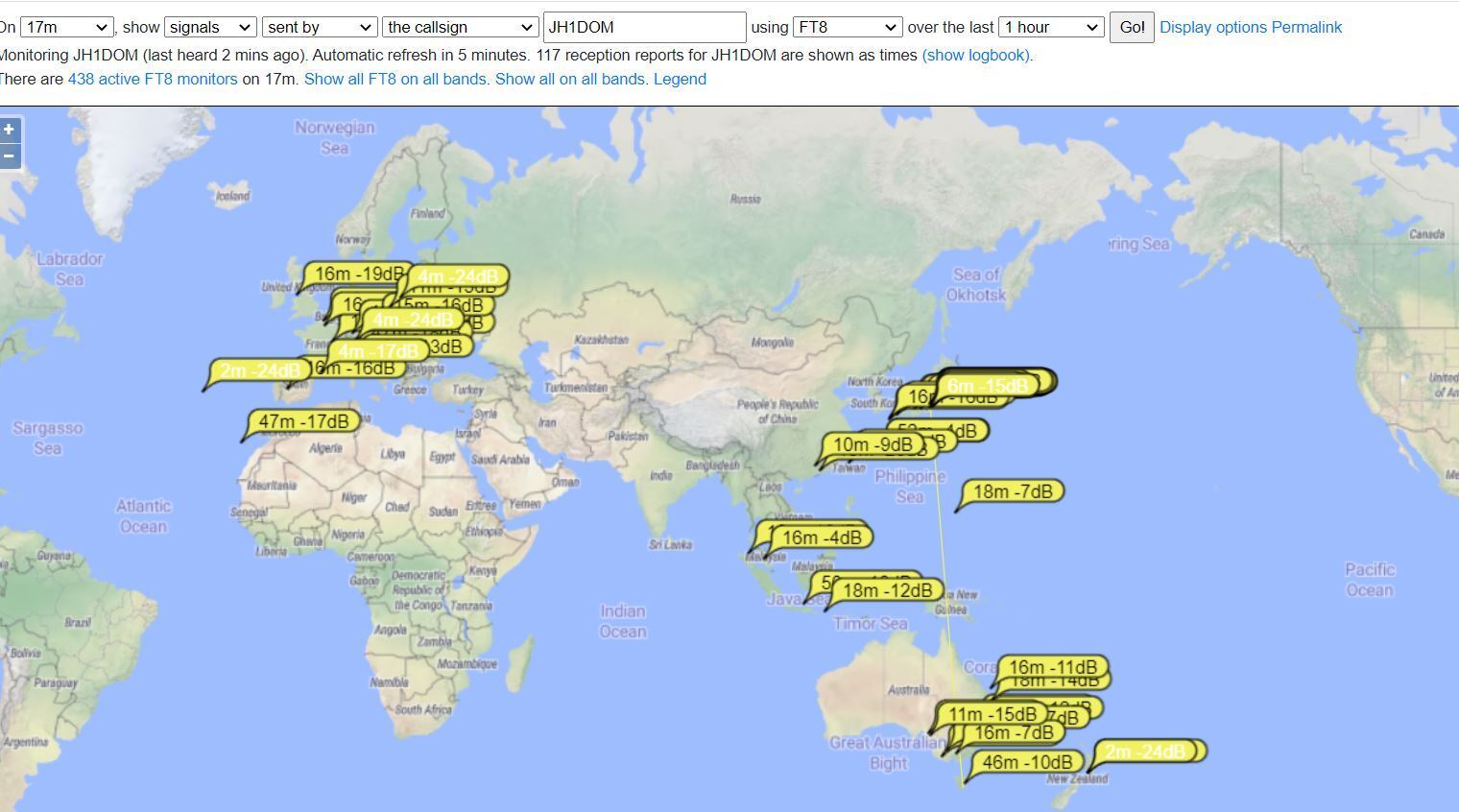Open the 'signals' show dropdown

(210, 27)
